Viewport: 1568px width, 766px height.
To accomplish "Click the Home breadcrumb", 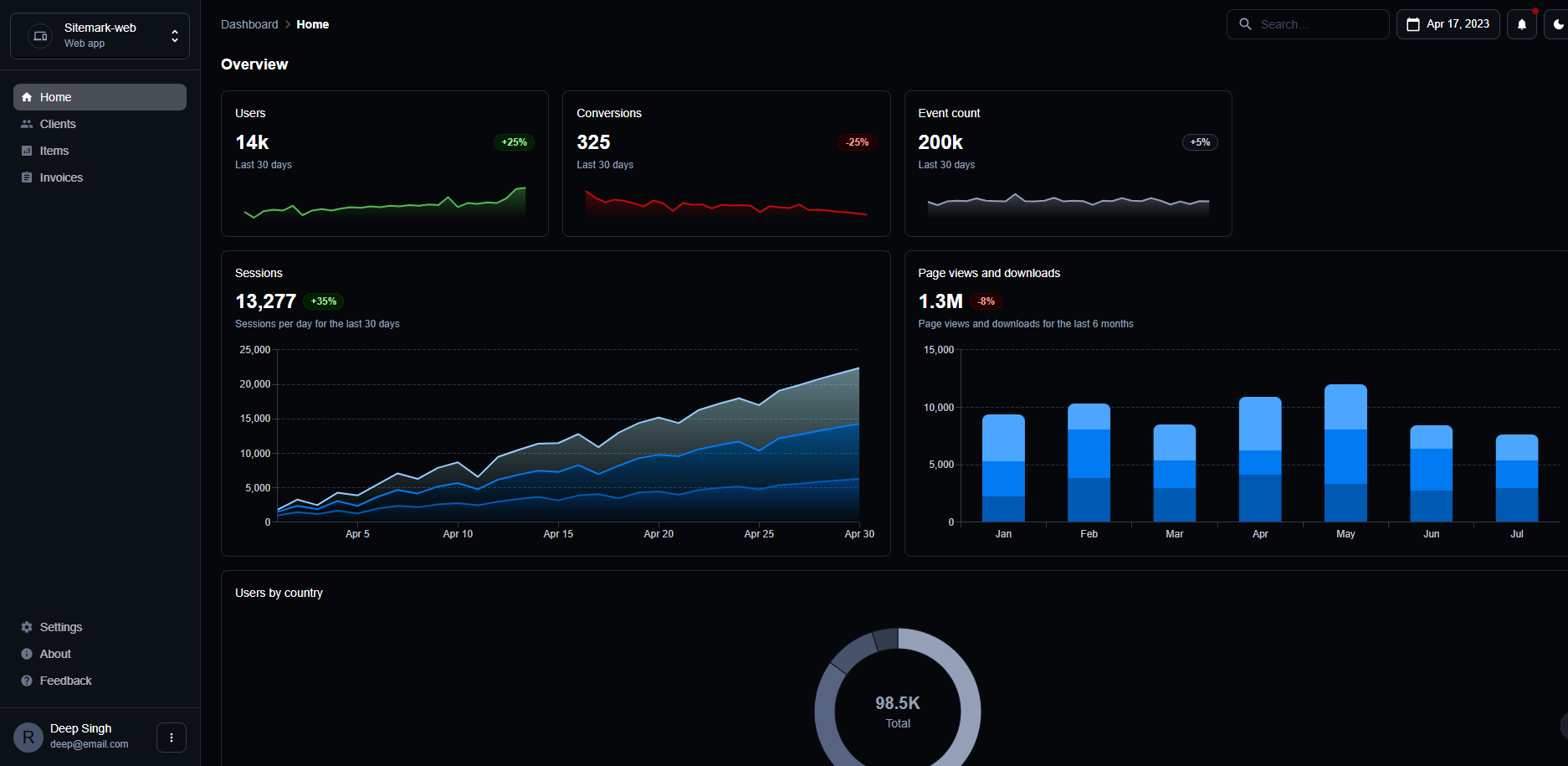I will point(313,24).
